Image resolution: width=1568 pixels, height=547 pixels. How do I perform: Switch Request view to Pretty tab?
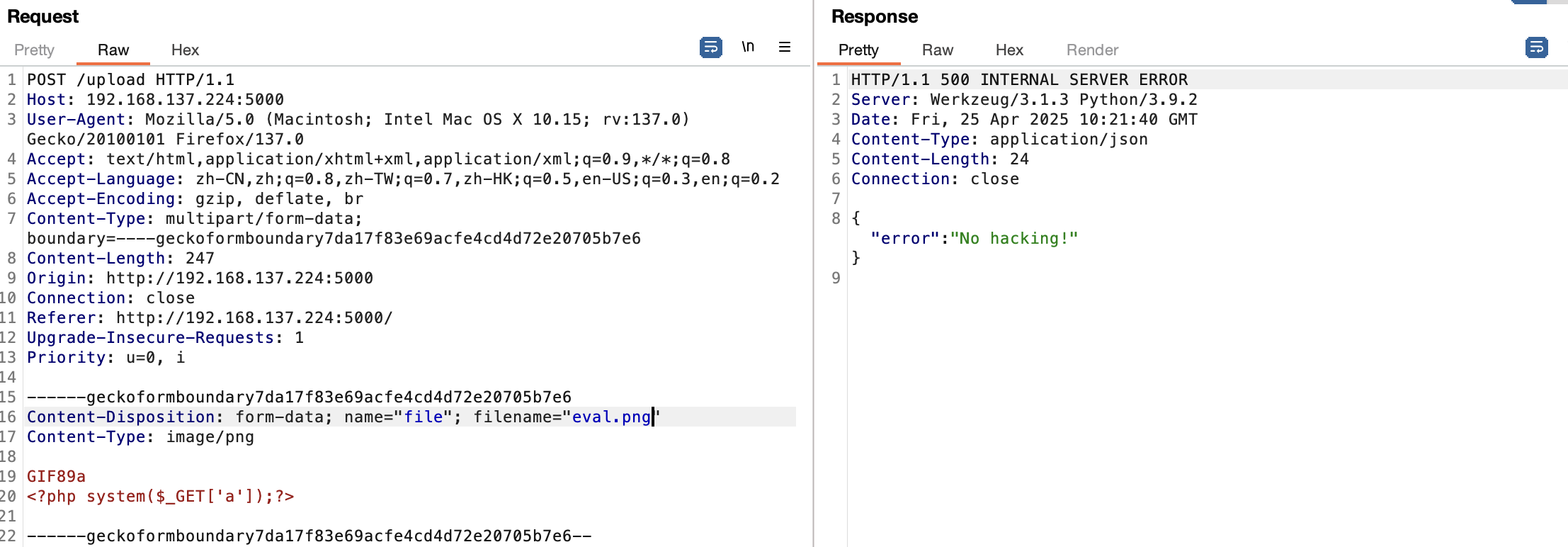click(34, 50)
